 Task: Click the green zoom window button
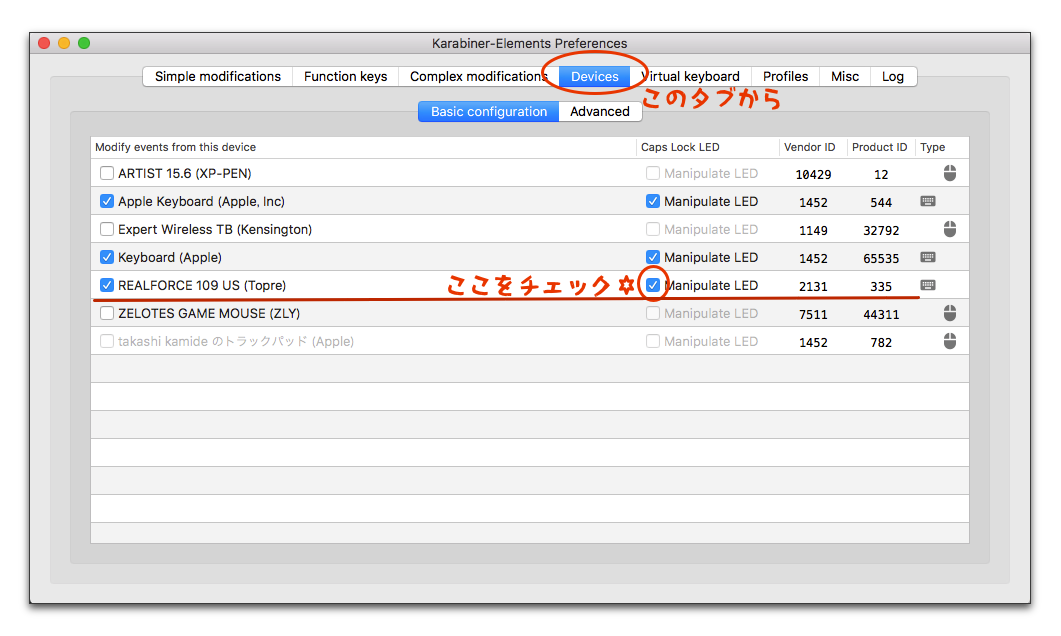(x=84, y=43)
